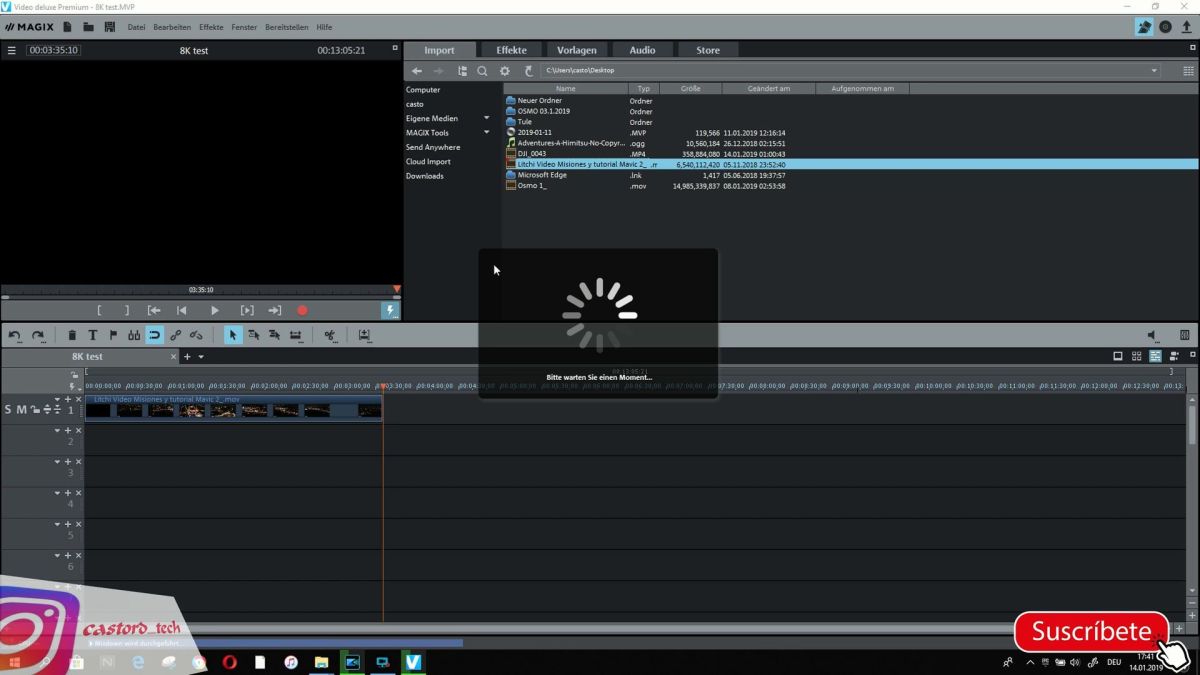Open the burn disc icon
1200x675 pixels.
1165,27
